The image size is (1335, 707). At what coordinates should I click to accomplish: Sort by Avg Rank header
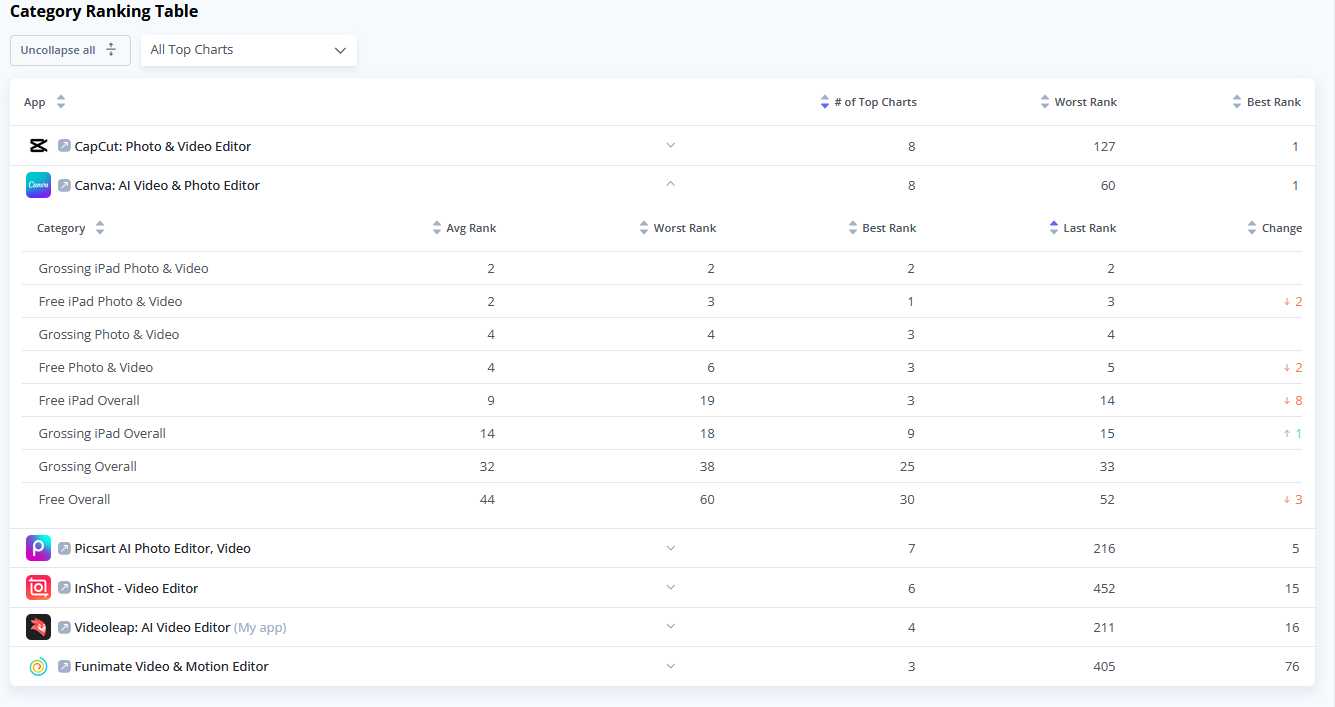[464, 228]
